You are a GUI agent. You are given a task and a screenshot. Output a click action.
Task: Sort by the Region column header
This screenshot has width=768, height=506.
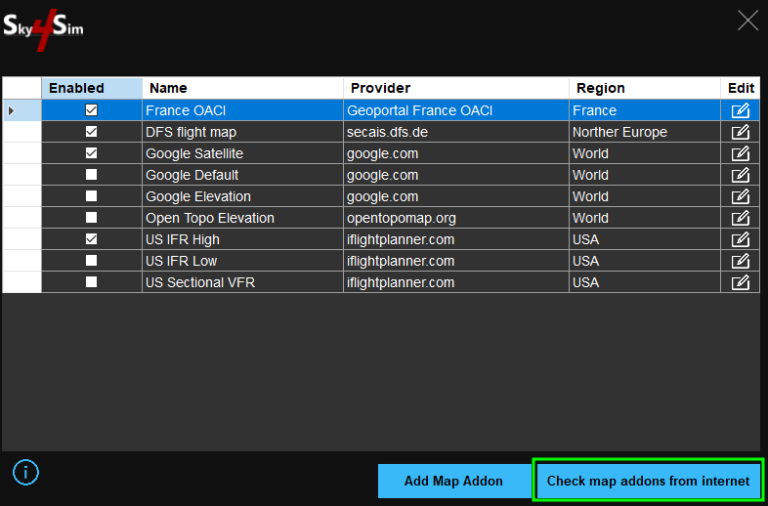tap(645, 88)
